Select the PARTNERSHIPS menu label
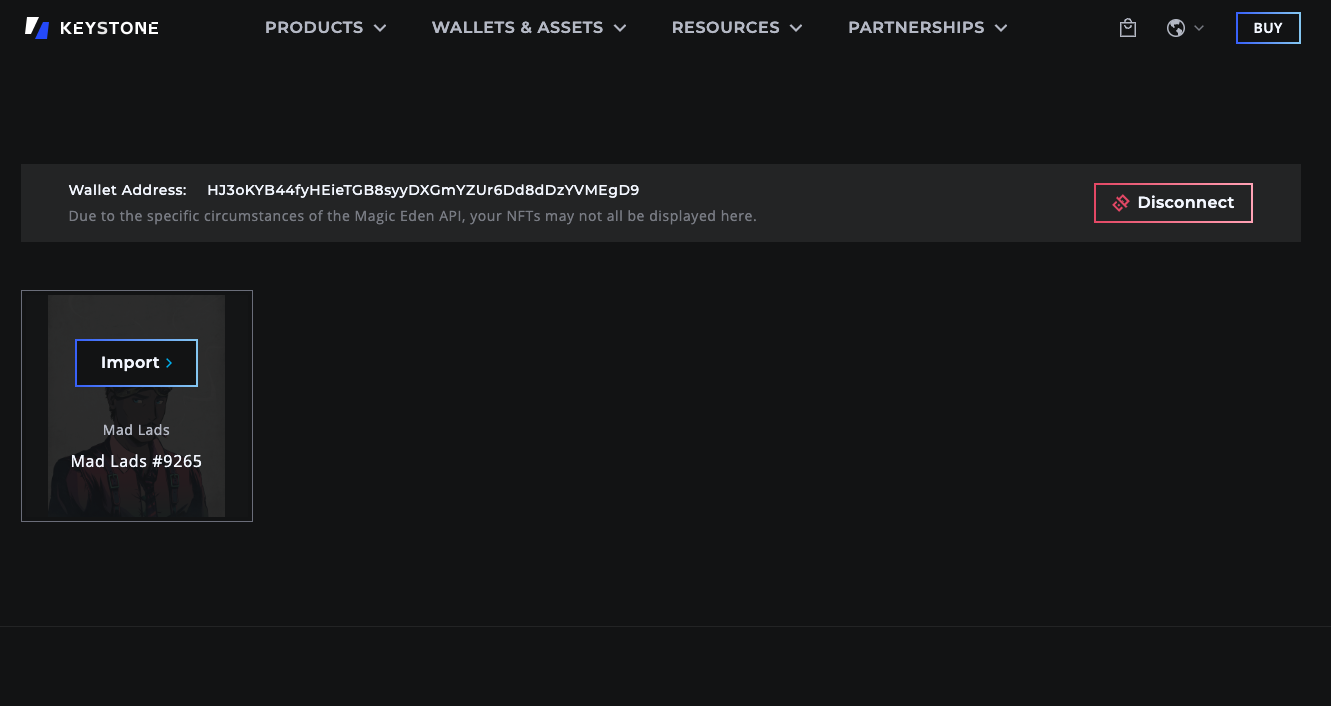The width and height of the screenshot is (1331, 706). tap(915, 28)
